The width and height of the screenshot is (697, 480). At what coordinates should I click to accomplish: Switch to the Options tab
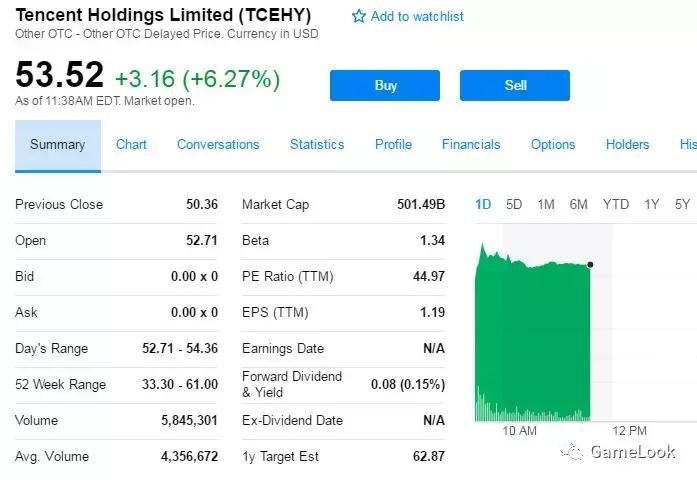pyautogui.click(x=553, y=145)
